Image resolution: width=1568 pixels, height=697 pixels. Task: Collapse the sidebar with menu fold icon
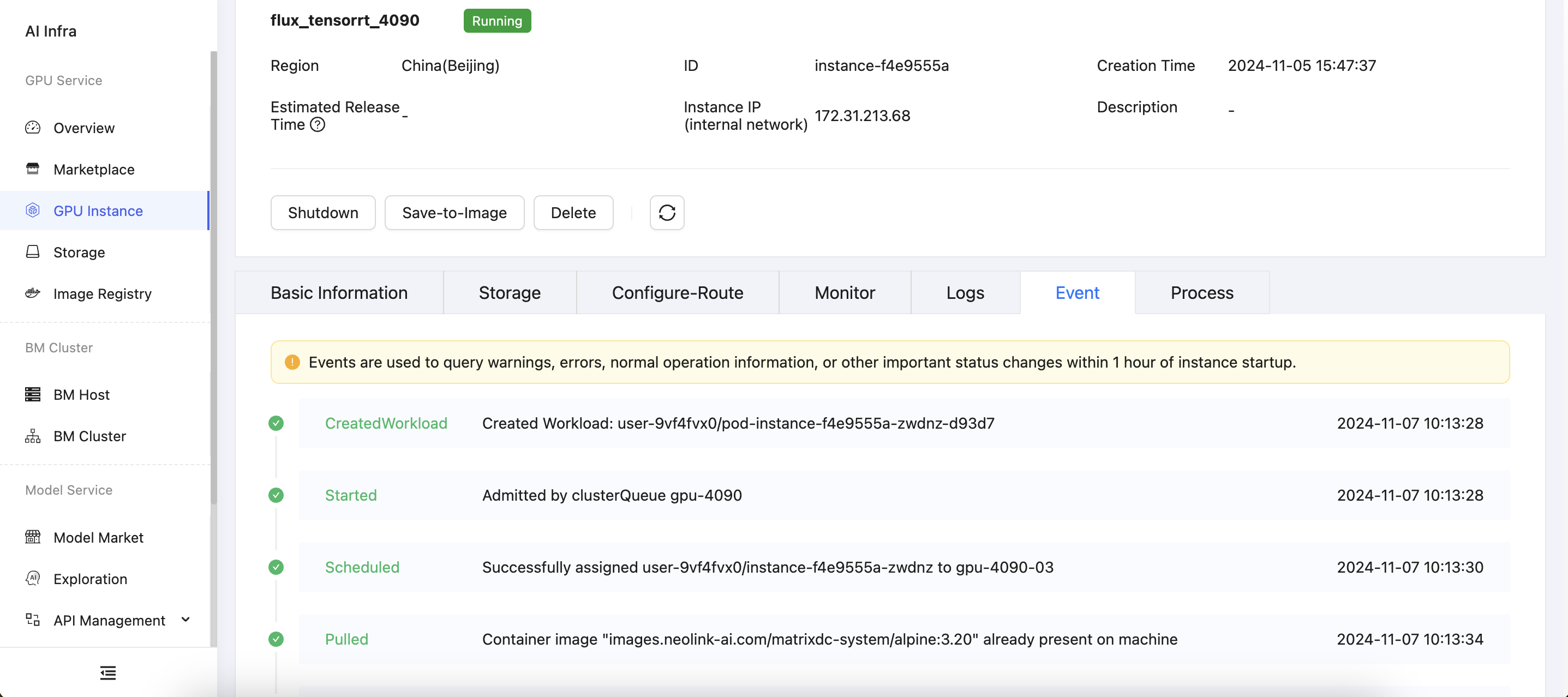[x=107, y=672]
